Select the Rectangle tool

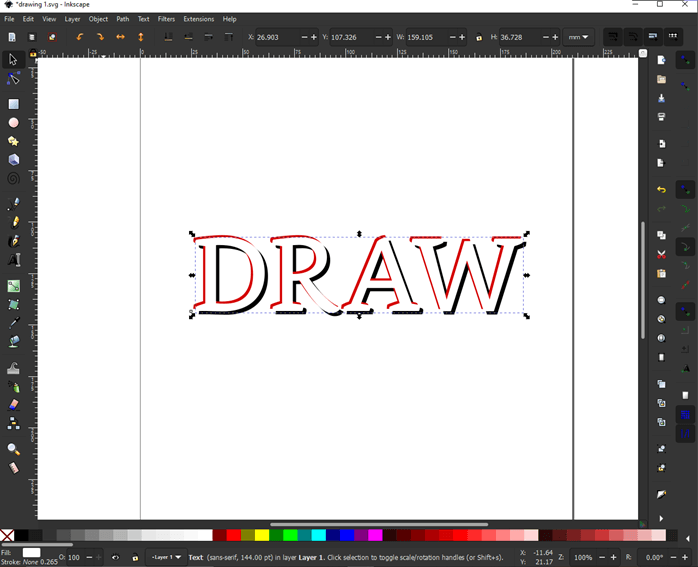[13, 104]
